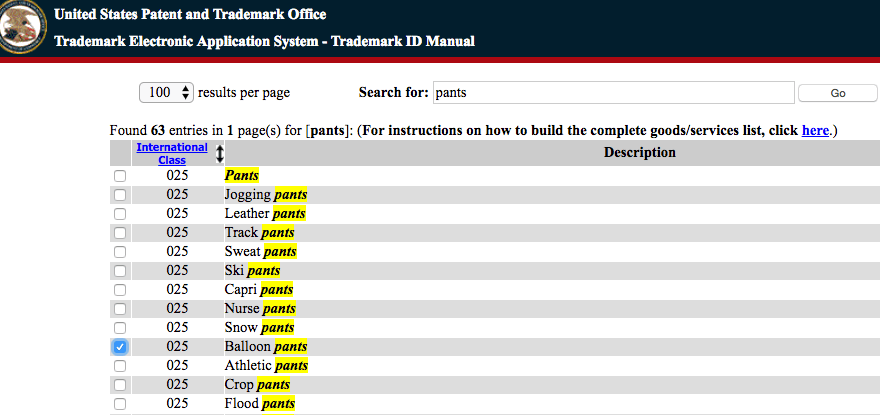Viewport: 880px width, 415px height.
Task: Check the box for Leather pants
Action: [120, 214]
